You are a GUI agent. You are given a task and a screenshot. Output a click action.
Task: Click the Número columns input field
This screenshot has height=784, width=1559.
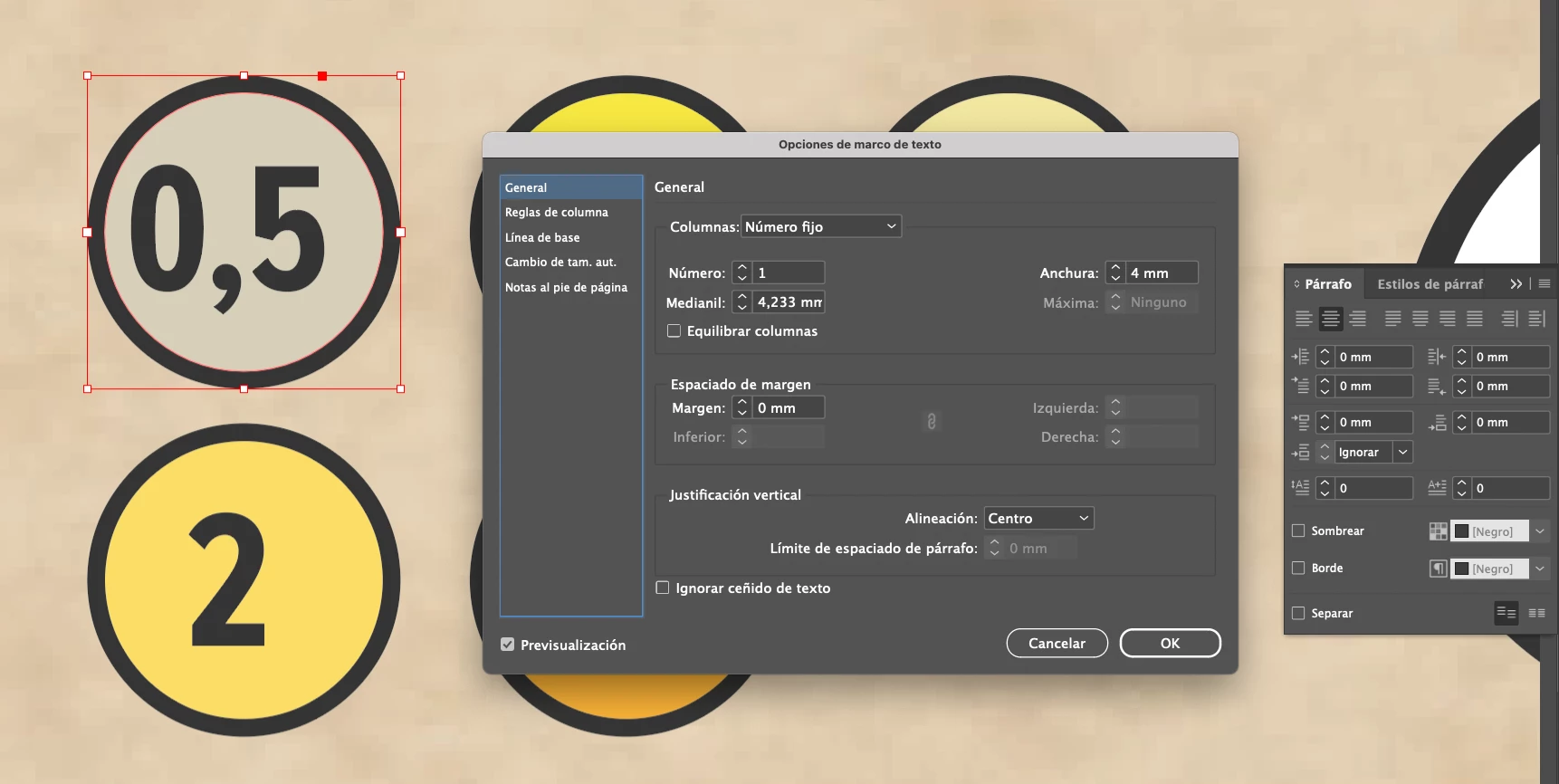789,272
